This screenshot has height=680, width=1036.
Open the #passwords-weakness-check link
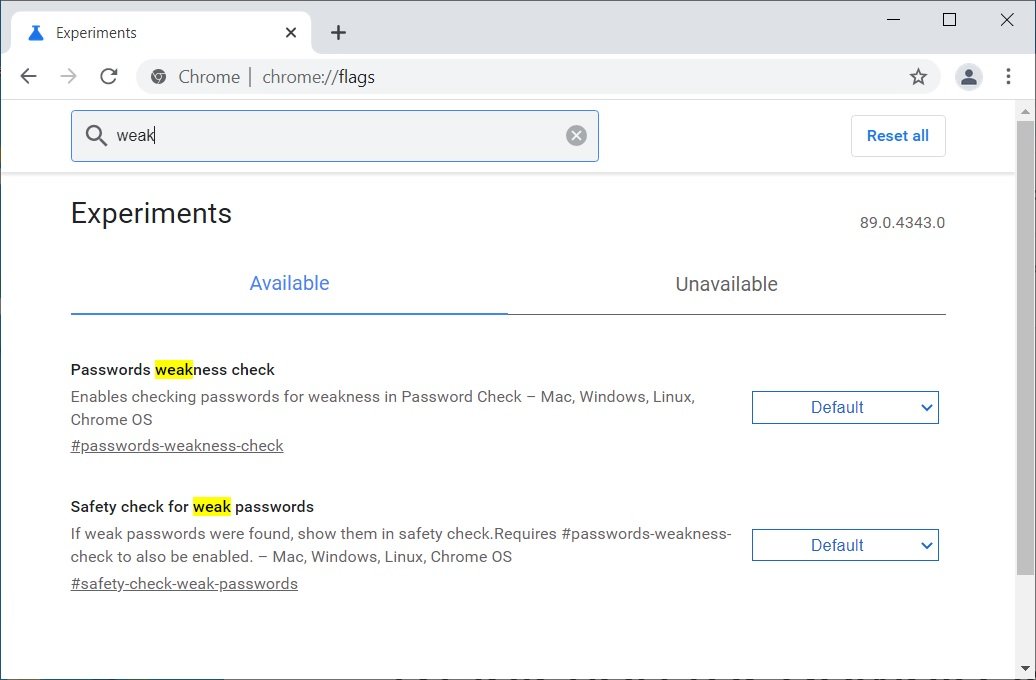(177, 446)
